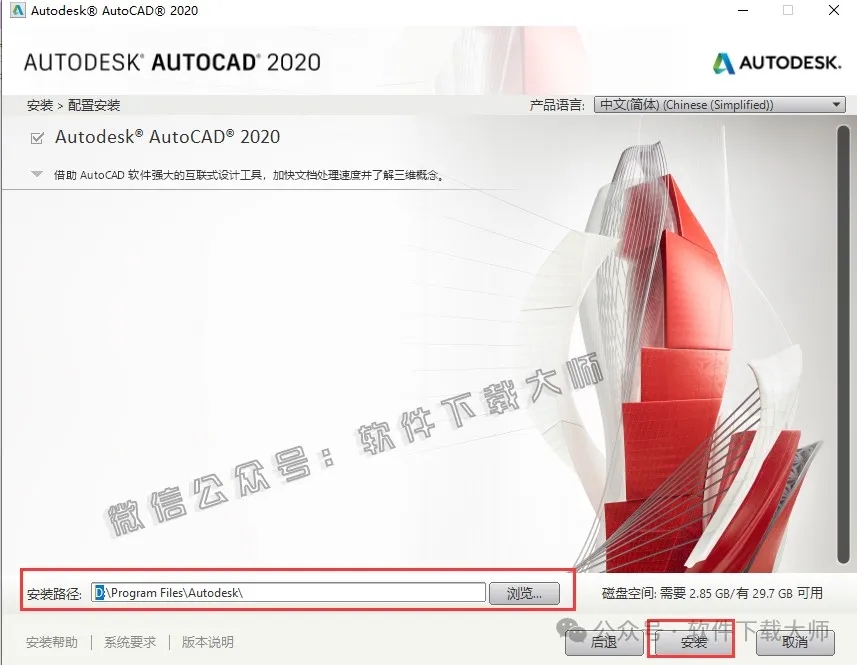Open the 安装帮助 help link
The image size is (857, 665).
pyautogui.click(x=51, y=643)
